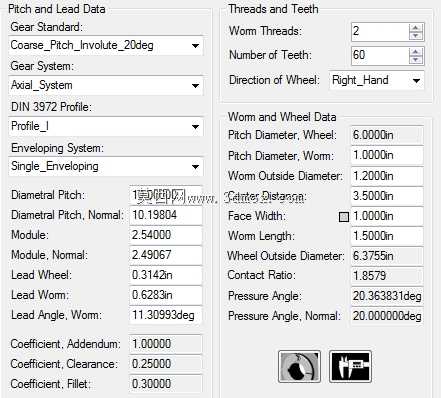This screenshot has height=398, width=441.
Task: Click the Coefficient, Fillet field
Action: point(166,384)
